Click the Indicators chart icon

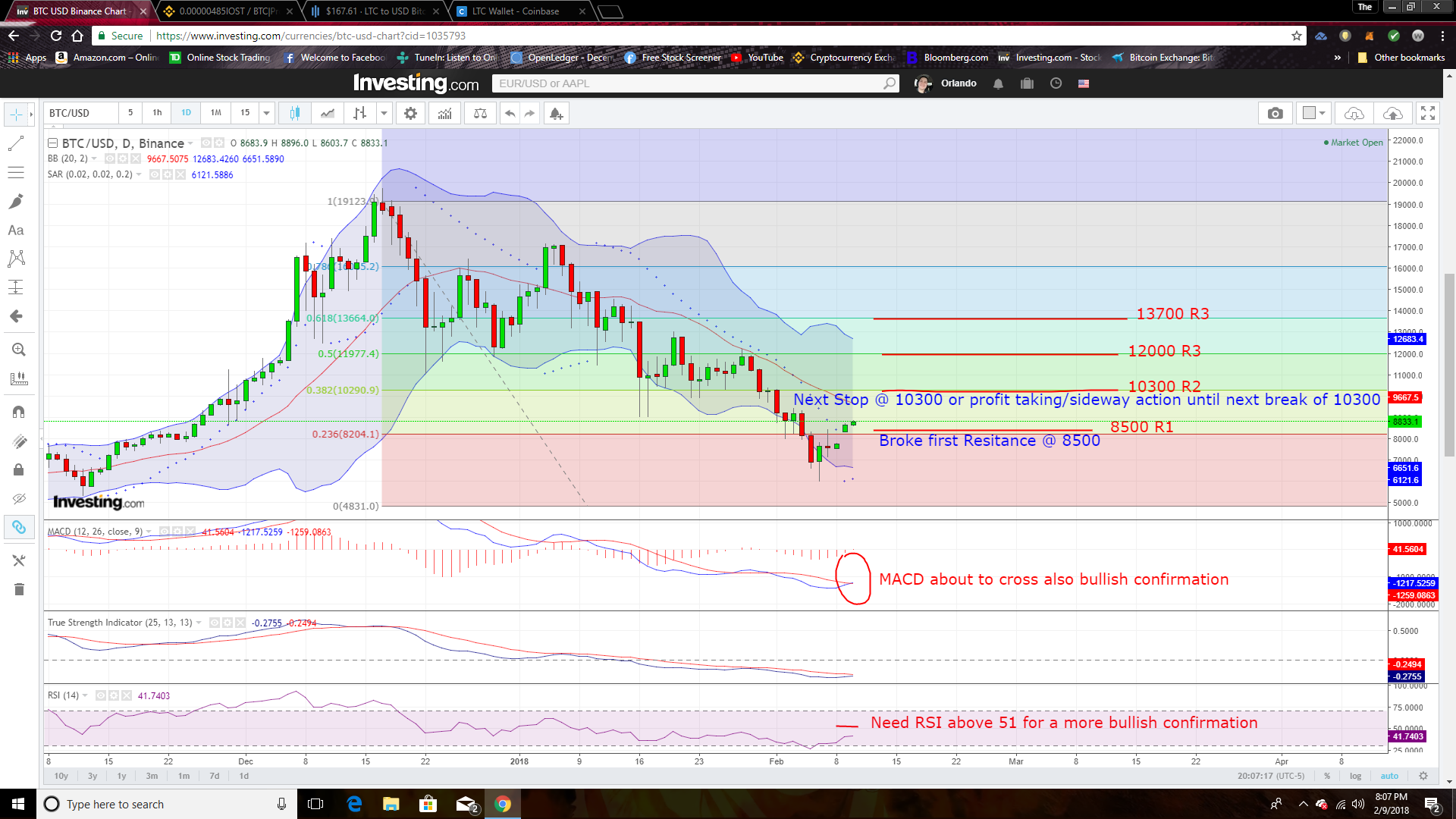[x=445, y=114]
